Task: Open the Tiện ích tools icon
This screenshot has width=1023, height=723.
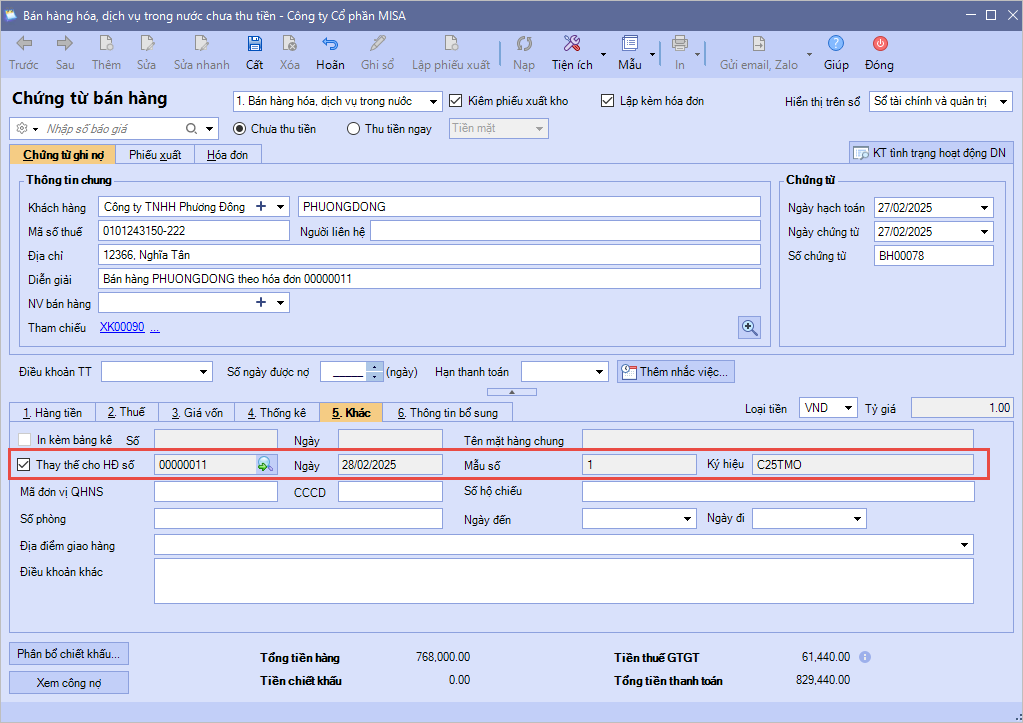Action: click(x=572, y=44)
